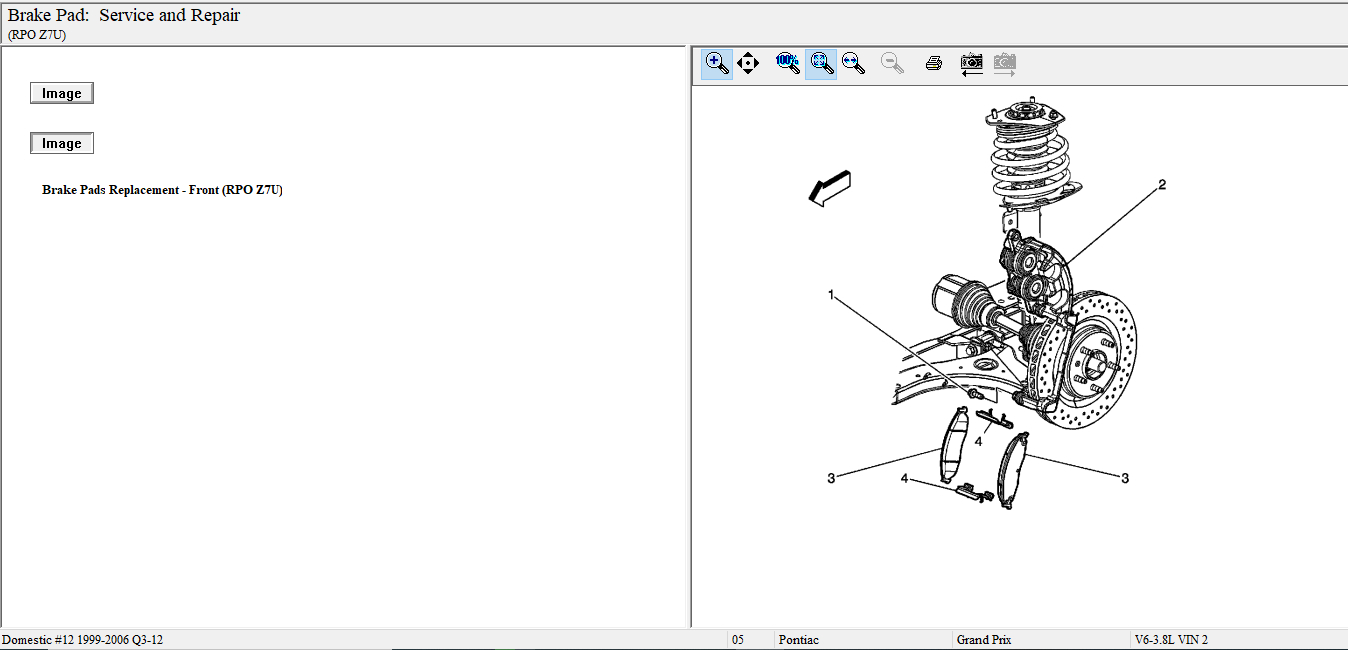Open the second Image button
This screenshot has width=1348, height=650.
click(x=62, y=143)
